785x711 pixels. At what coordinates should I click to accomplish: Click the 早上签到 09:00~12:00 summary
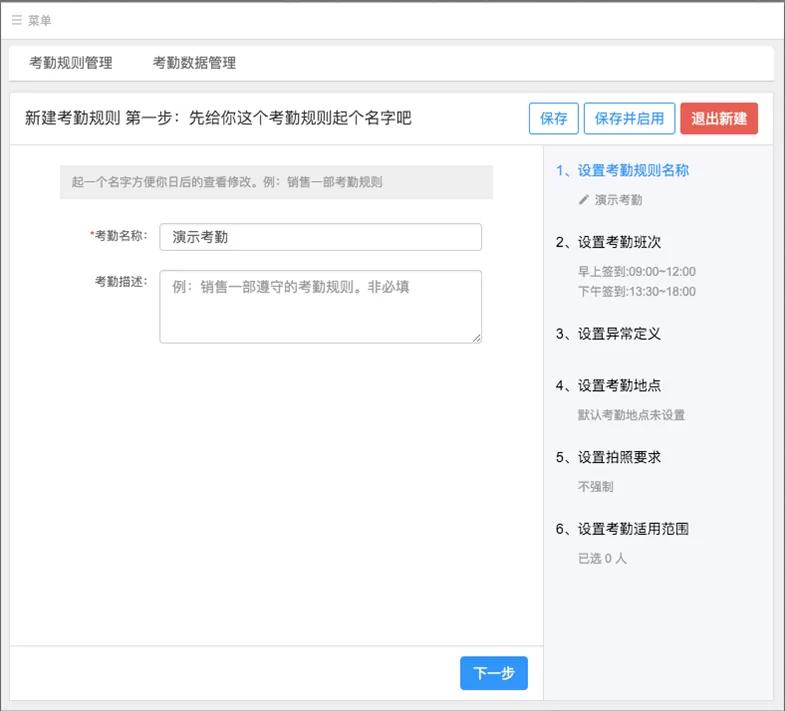(637, 272)
